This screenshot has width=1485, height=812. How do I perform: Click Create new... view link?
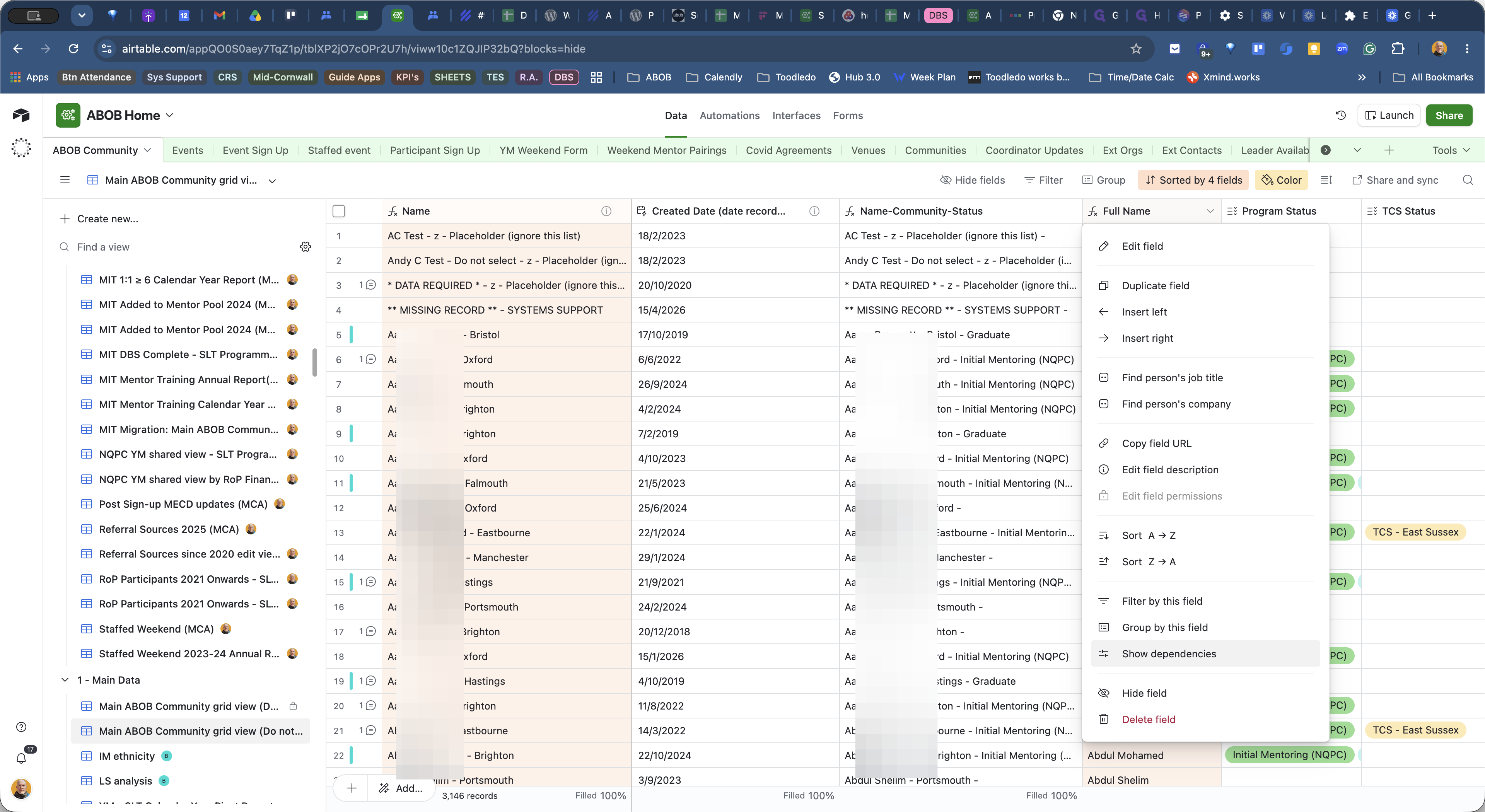point(100,219)
